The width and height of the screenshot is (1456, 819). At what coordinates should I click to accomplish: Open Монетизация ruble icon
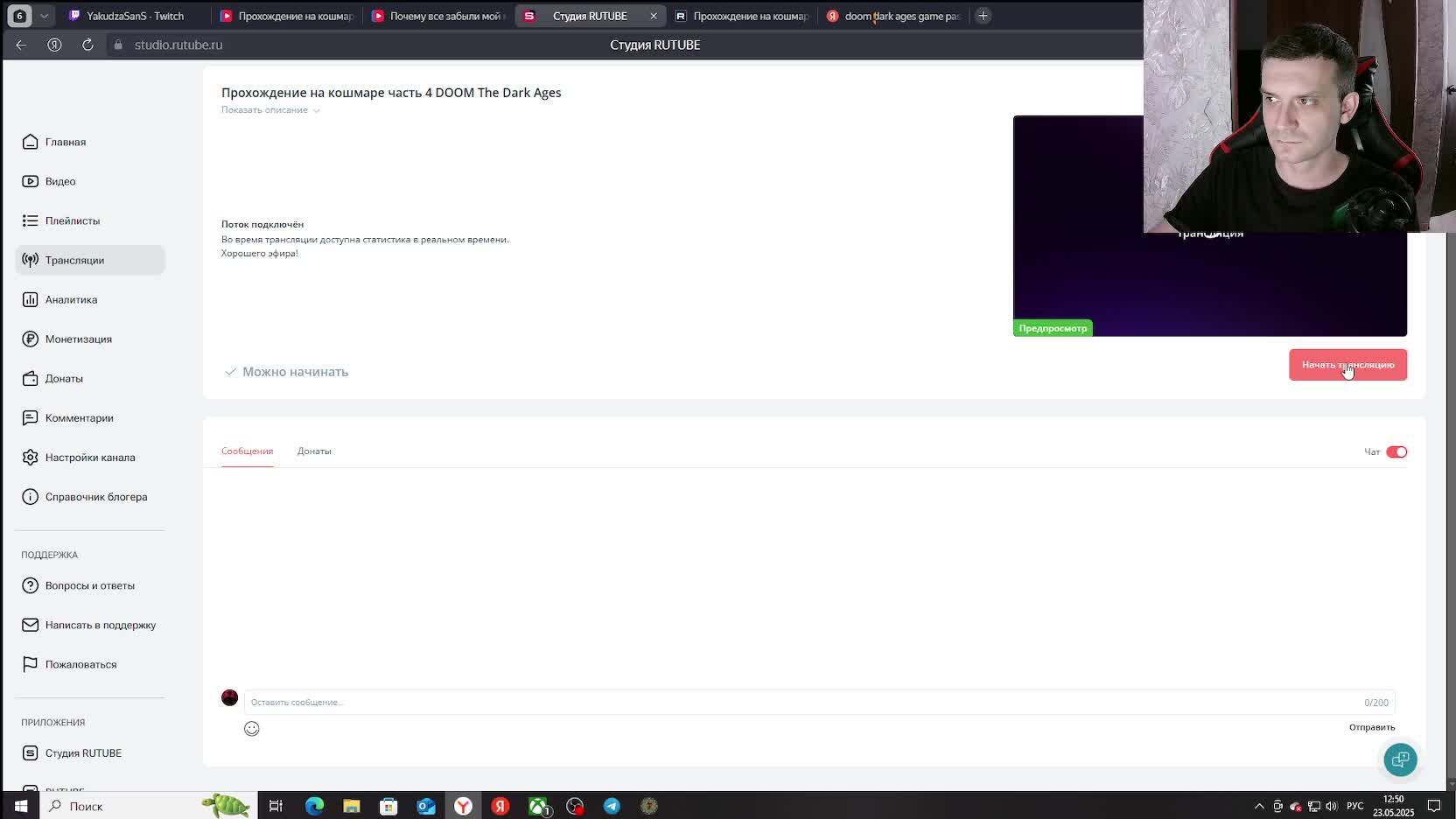point(31,339)
